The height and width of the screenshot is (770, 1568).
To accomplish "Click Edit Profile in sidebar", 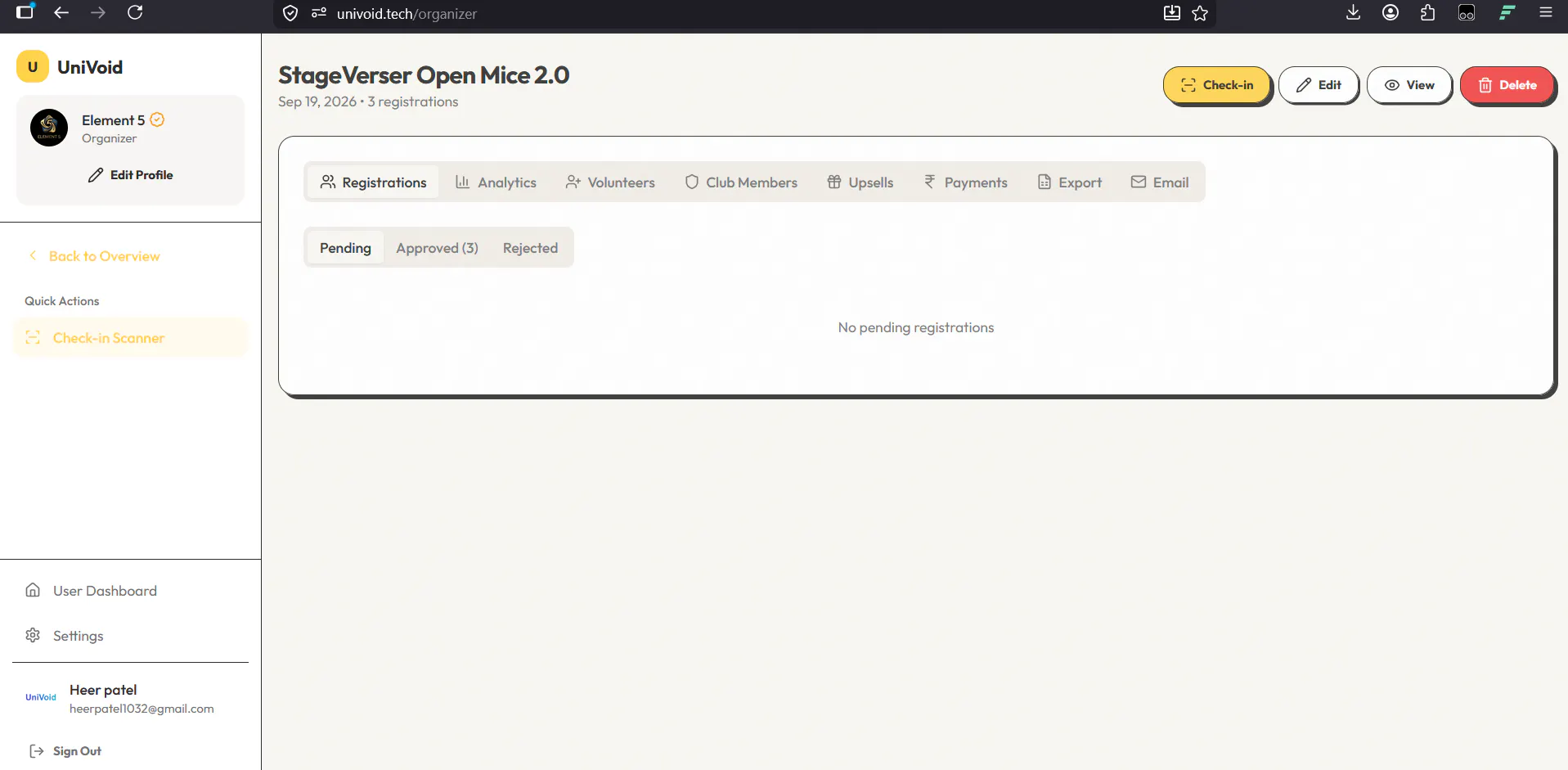I will point(130,175).
